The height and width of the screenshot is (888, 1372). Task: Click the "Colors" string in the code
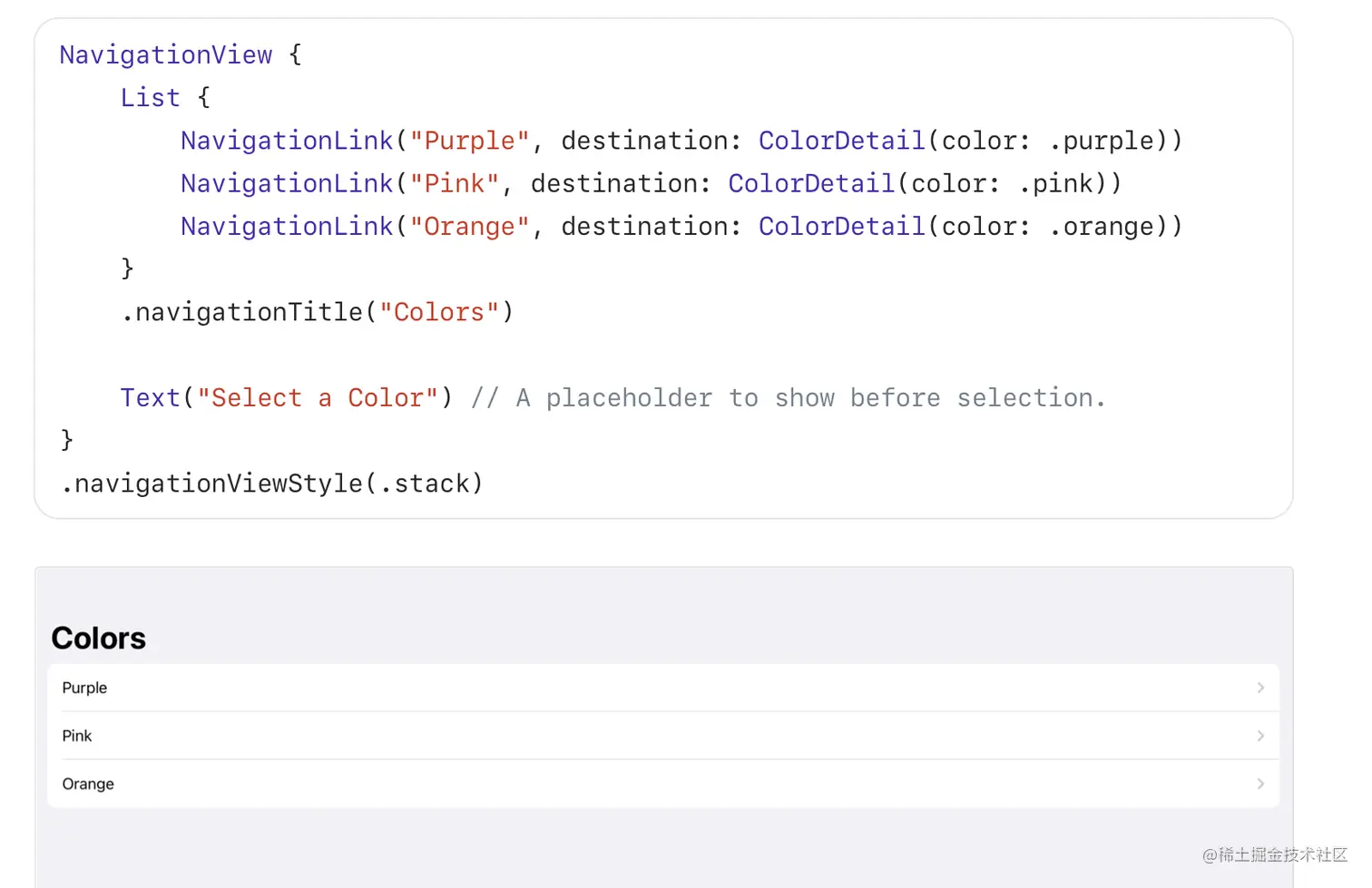coord(439,312)
